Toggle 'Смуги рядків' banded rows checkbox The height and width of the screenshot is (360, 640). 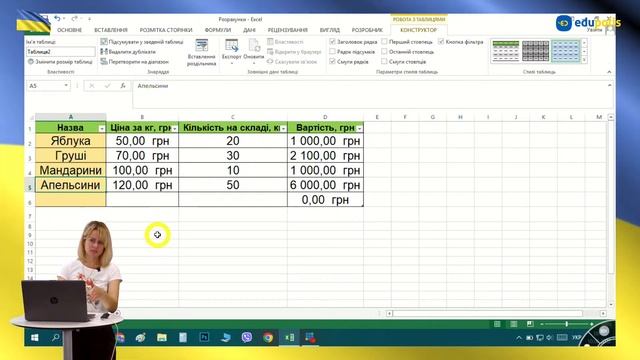(332, 61)
